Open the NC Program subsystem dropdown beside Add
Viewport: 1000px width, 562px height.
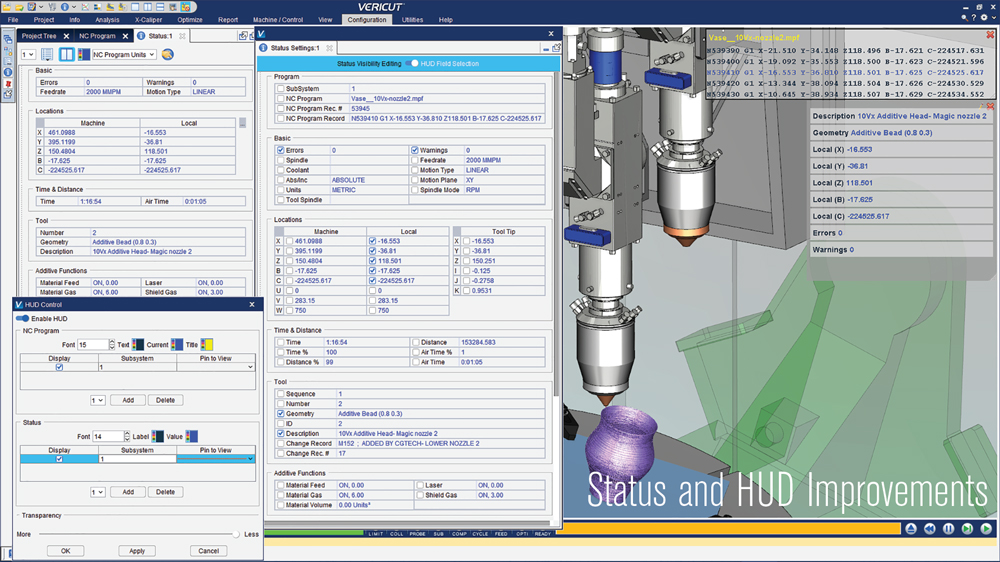click(98, 400)
